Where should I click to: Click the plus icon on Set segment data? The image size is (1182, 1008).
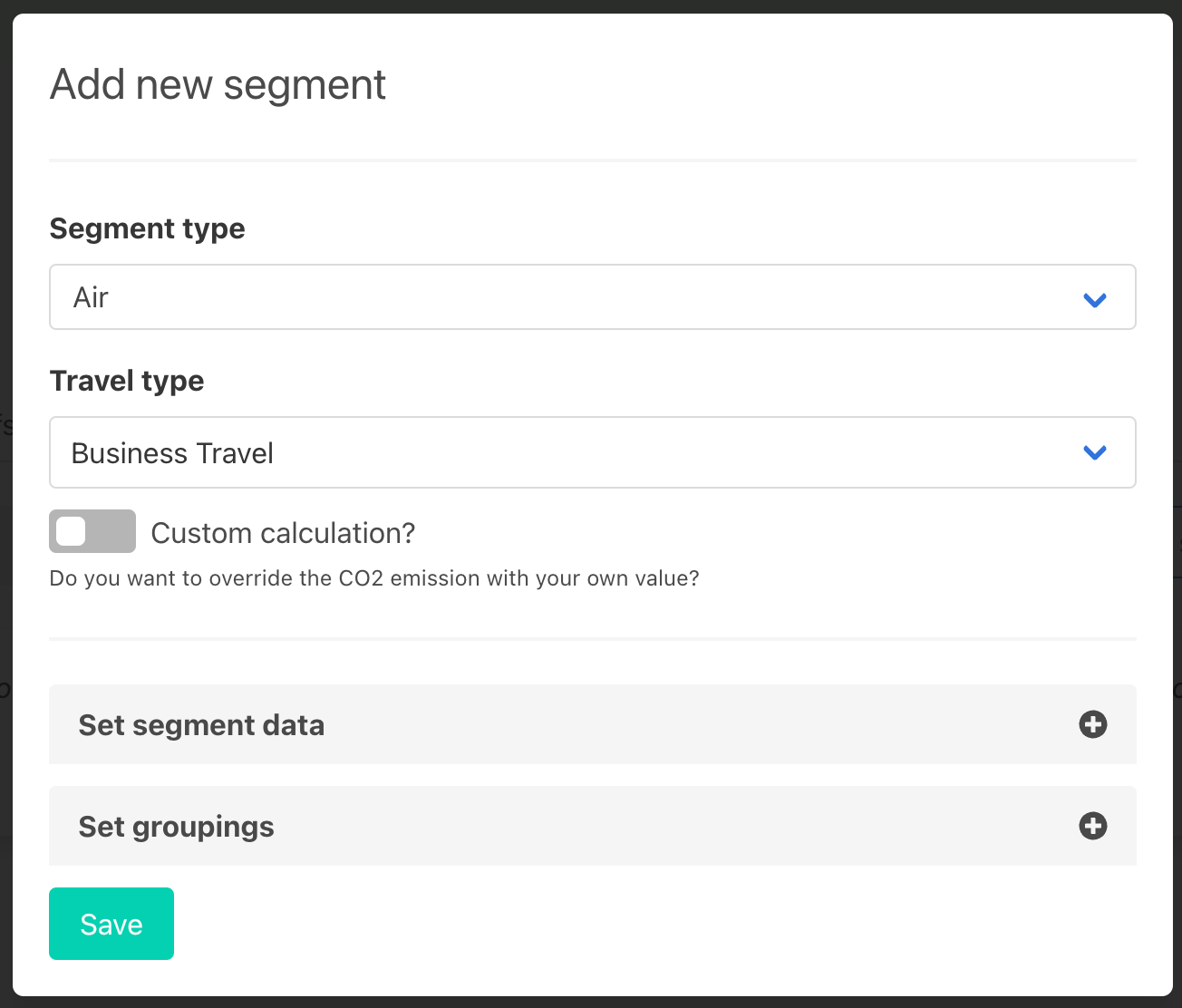[x=1092, y=724]
